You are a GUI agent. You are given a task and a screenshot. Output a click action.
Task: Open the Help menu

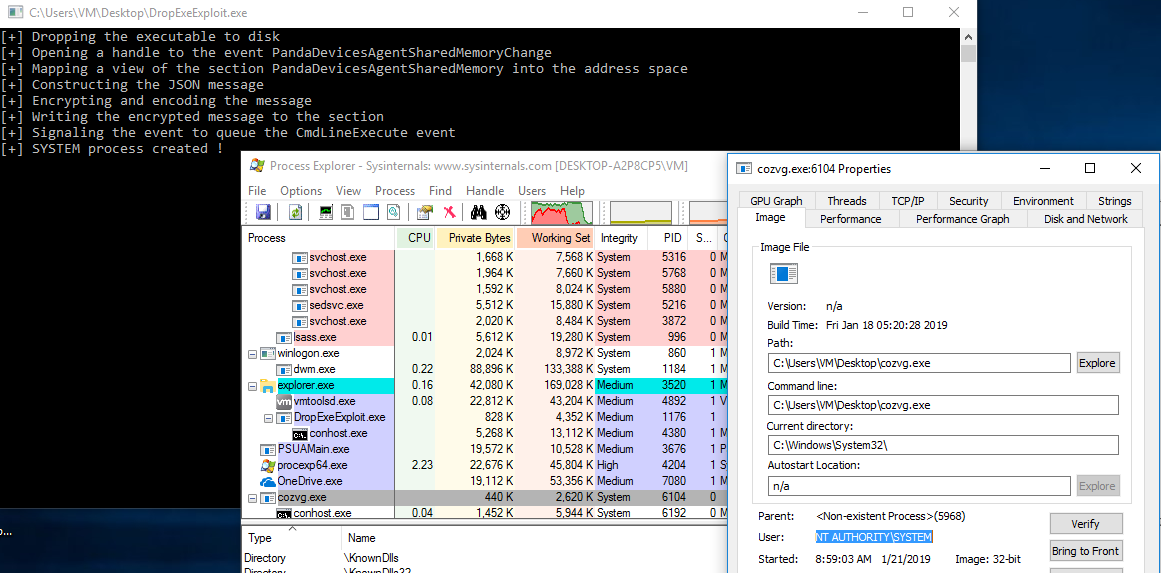pyautogui.click(x=572, y=190)
